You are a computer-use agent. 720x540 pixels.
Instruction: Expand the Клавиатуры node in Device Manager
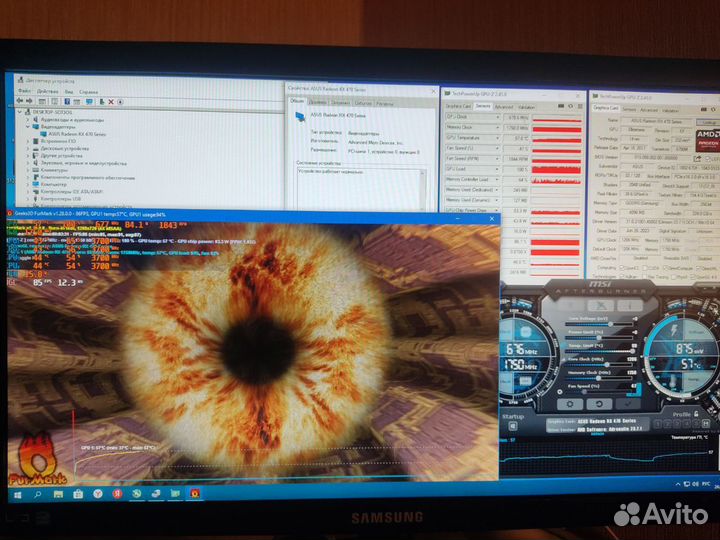click(28, 170)
